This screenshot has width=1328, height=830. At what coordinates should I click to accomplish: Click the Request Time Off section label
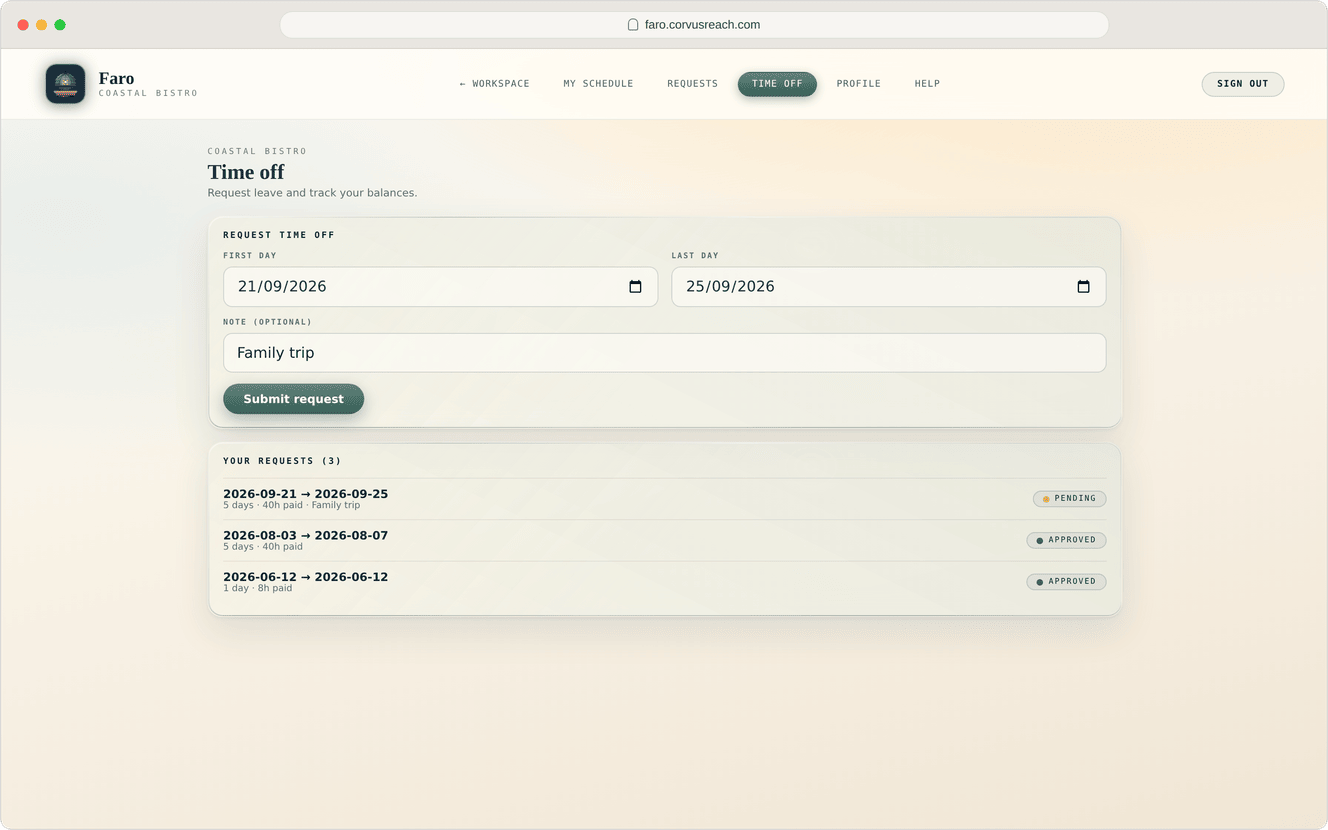(279, 235)
